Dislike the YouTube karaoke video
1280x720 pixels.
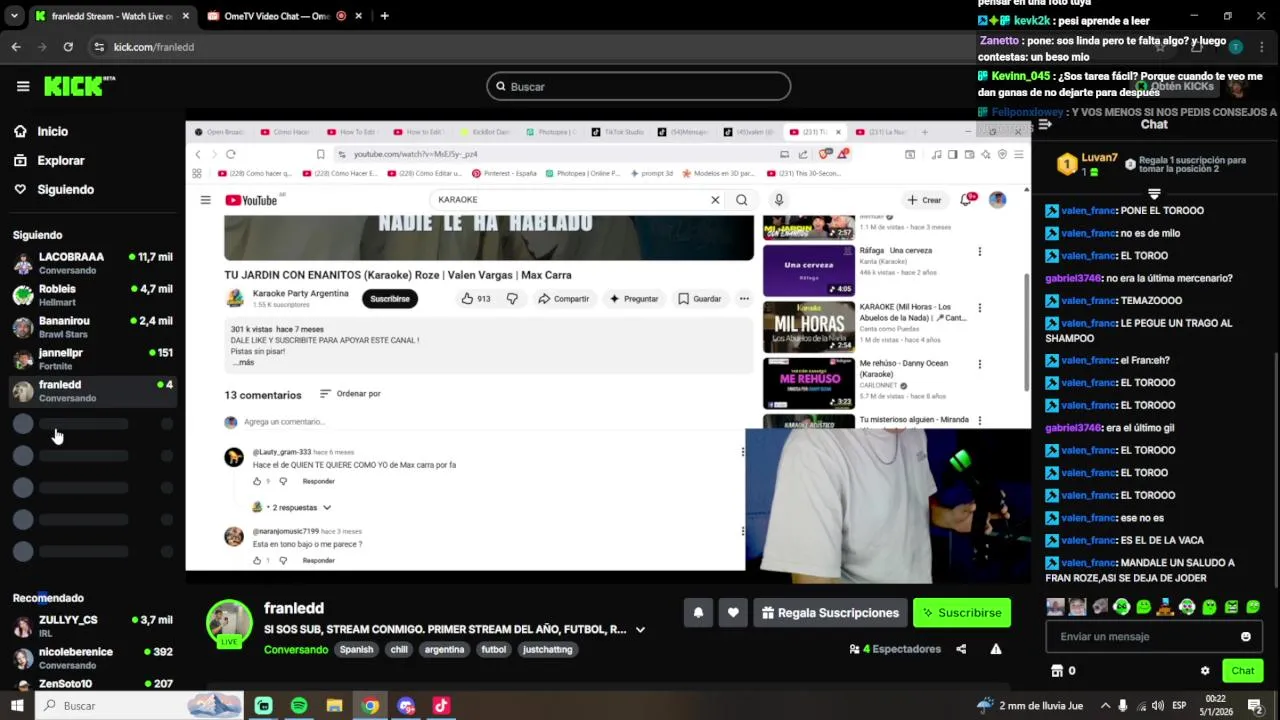tap(512, 299)
